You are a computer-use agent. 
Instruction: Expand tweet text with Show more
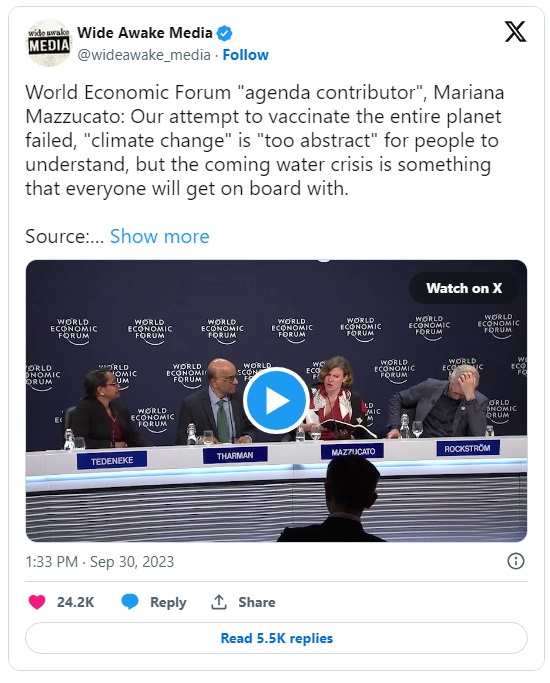(x=159, y=237)
